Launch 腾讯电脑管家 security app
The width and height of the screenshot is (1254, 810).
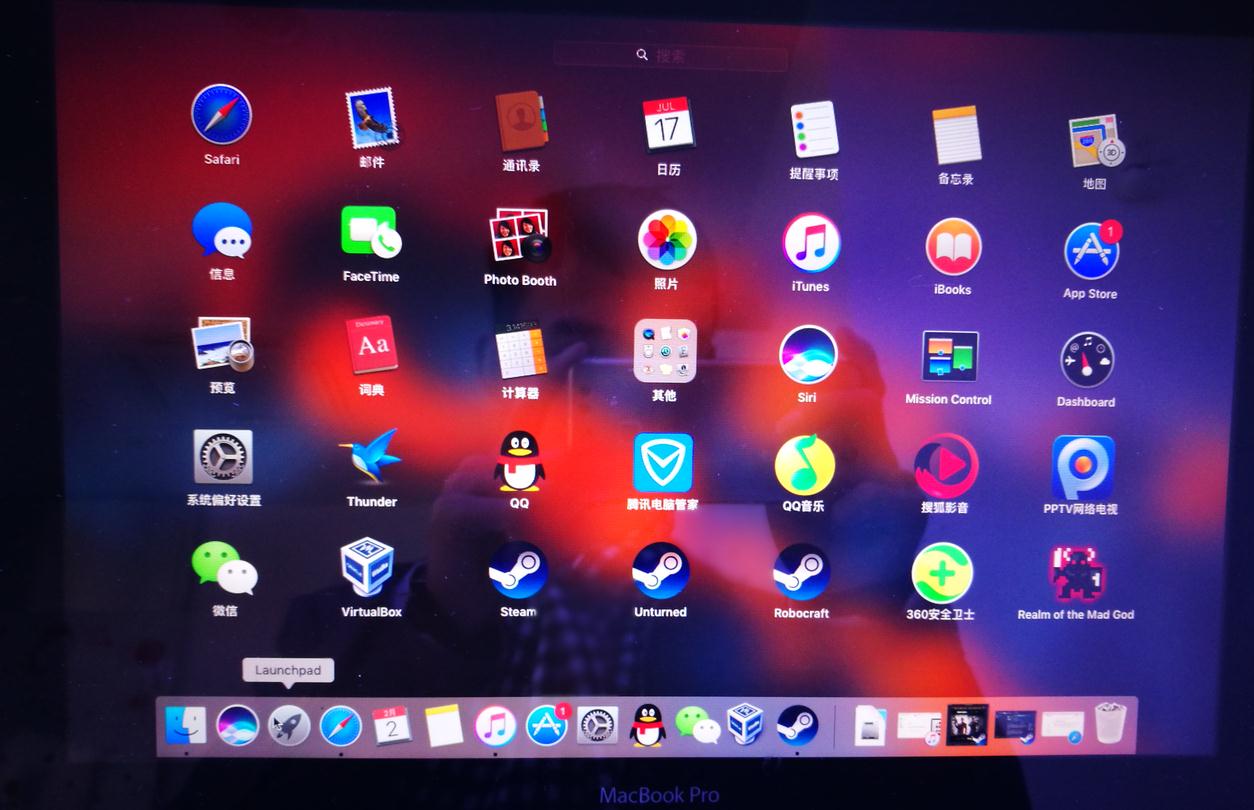(663, 463)
